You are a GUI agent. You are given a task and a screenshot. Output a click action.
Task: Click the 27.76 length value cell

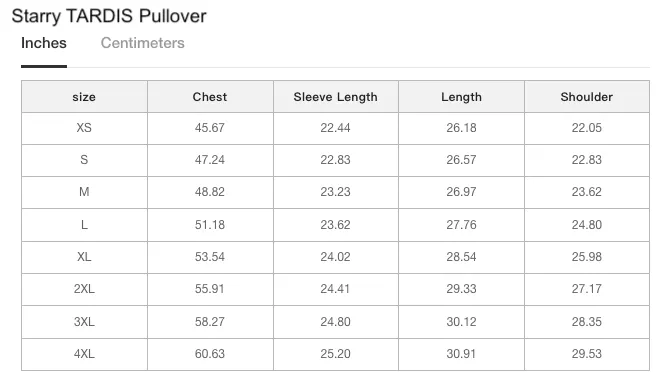click(x=461, y=225)
